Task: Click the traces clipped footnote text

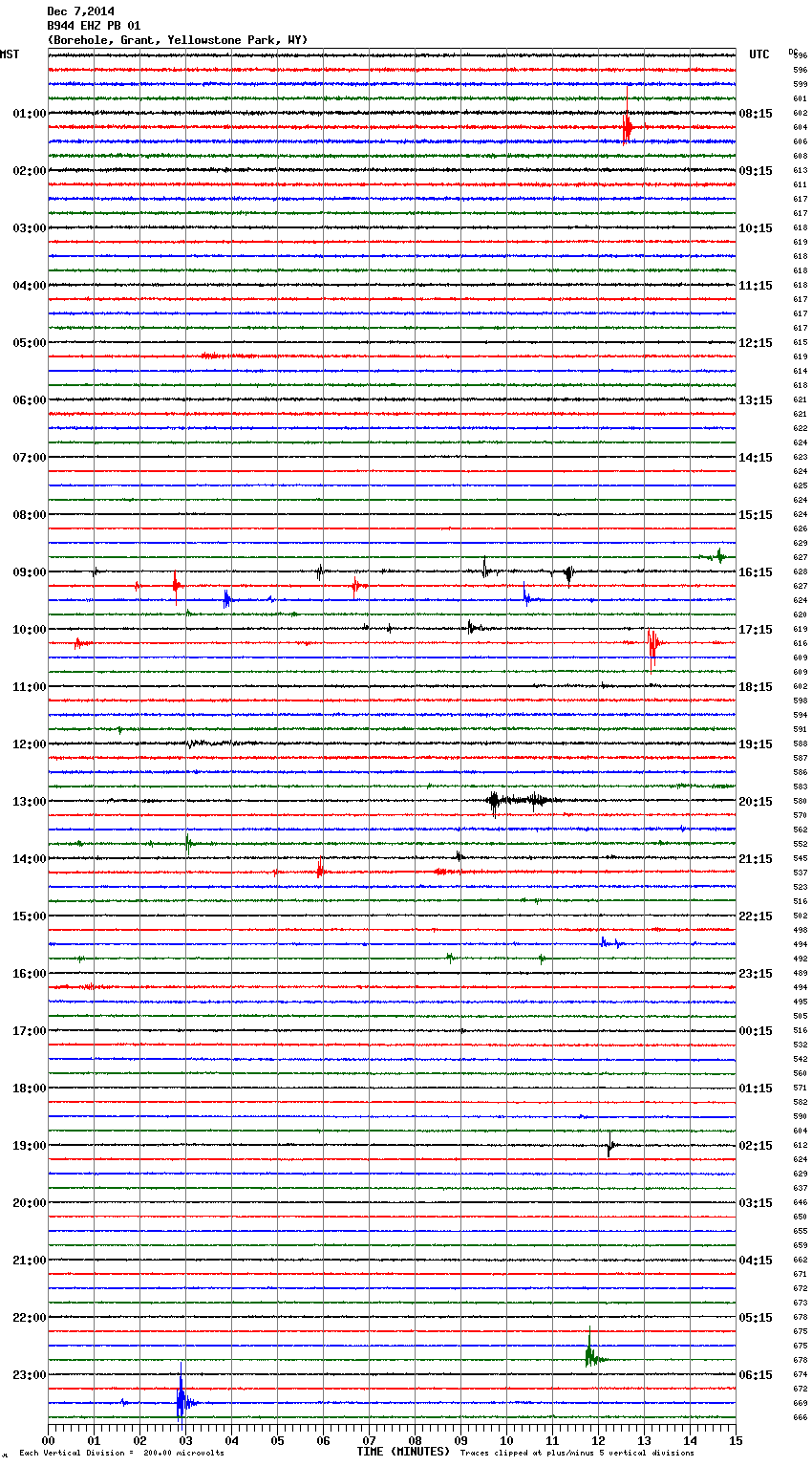Action: (577, 1454)
